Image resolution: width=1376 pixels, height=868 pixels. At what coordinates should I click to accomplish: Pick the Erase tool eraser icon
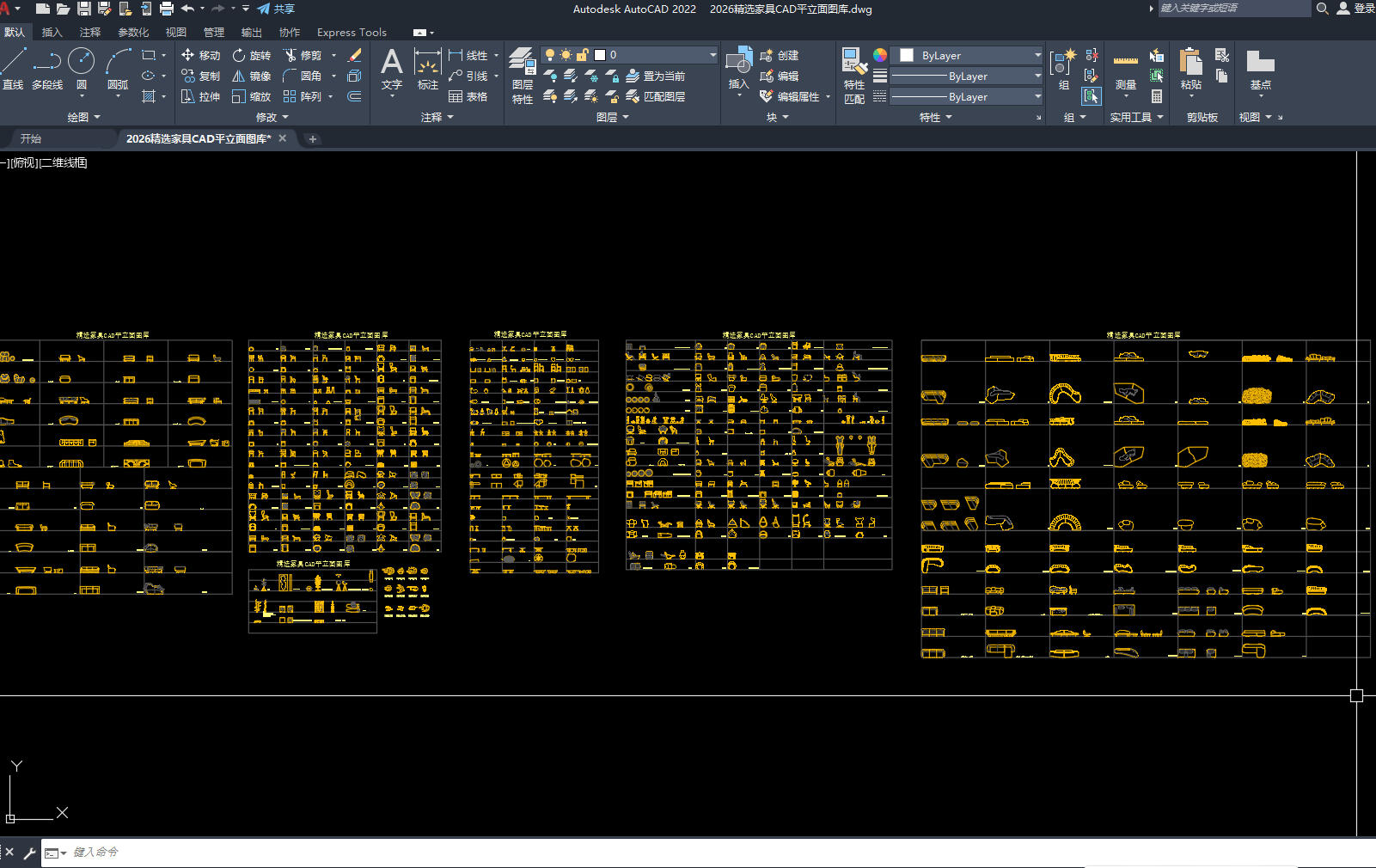click(354, 55)
